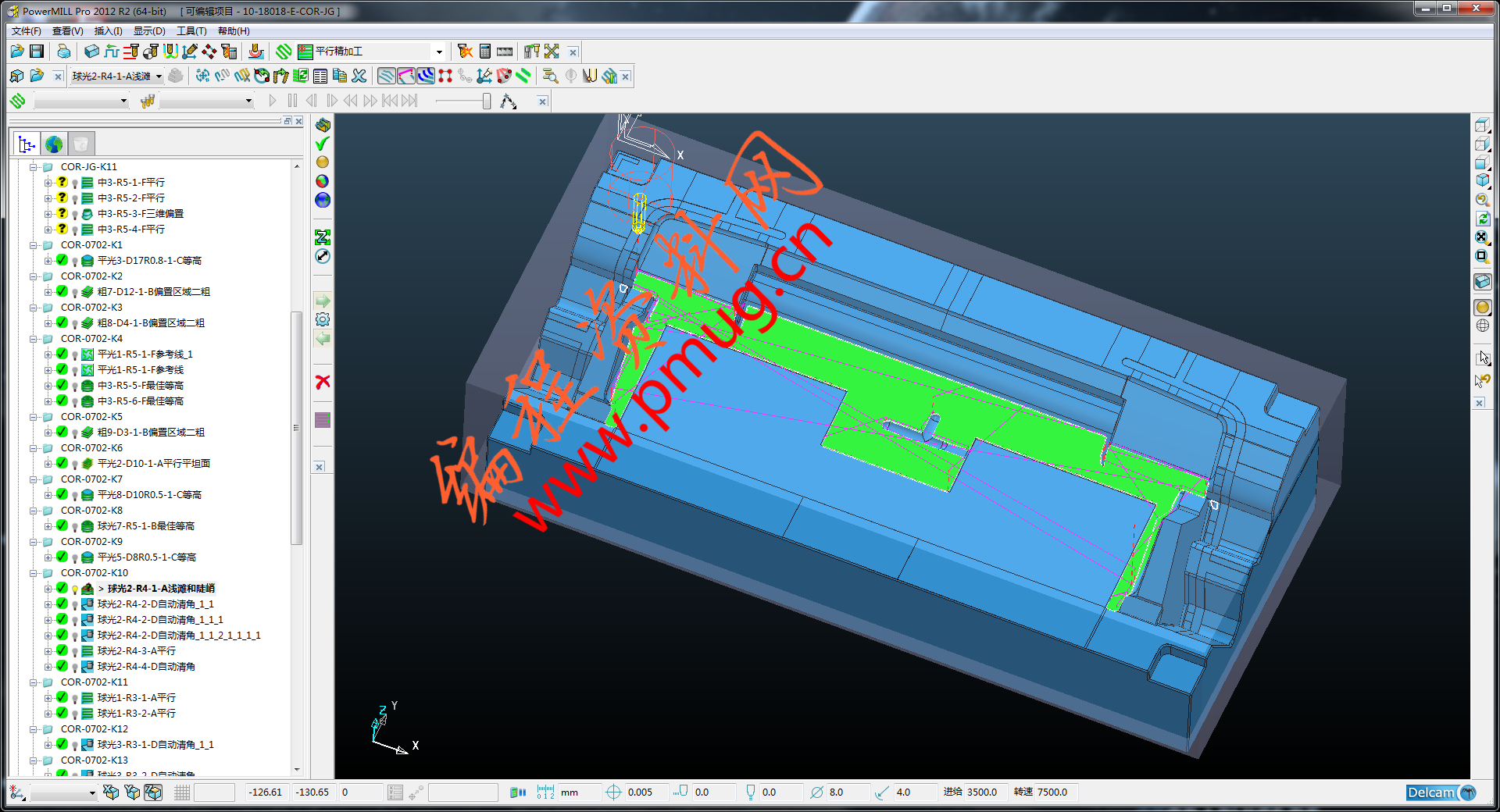This screenshot has width=1500, height=812.
Task: Click the simulation path icon beside speed slider
Action: [509, 101]
